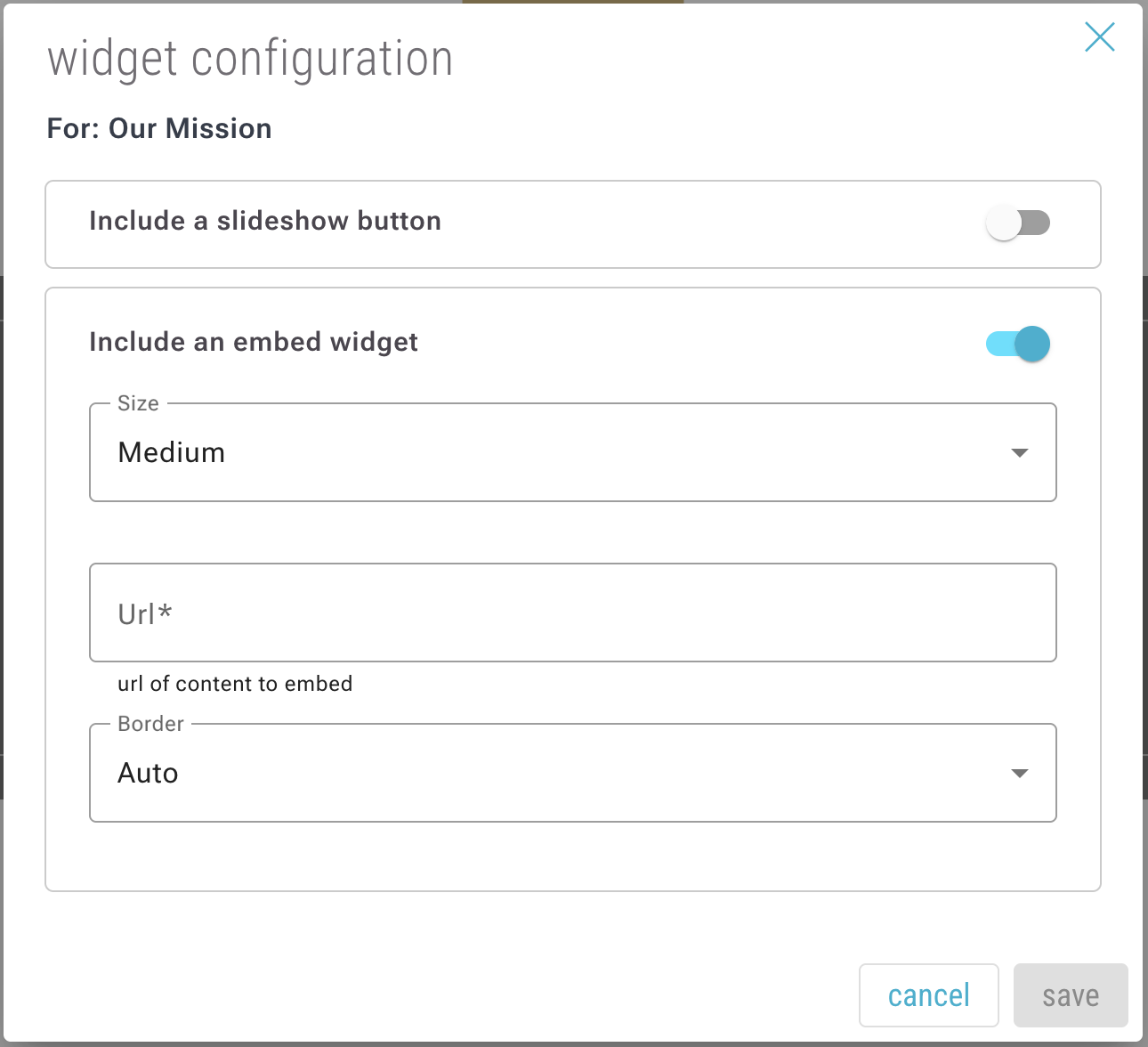Open the Size dropdown field
1148x1047 pixels.
[571, 452]
